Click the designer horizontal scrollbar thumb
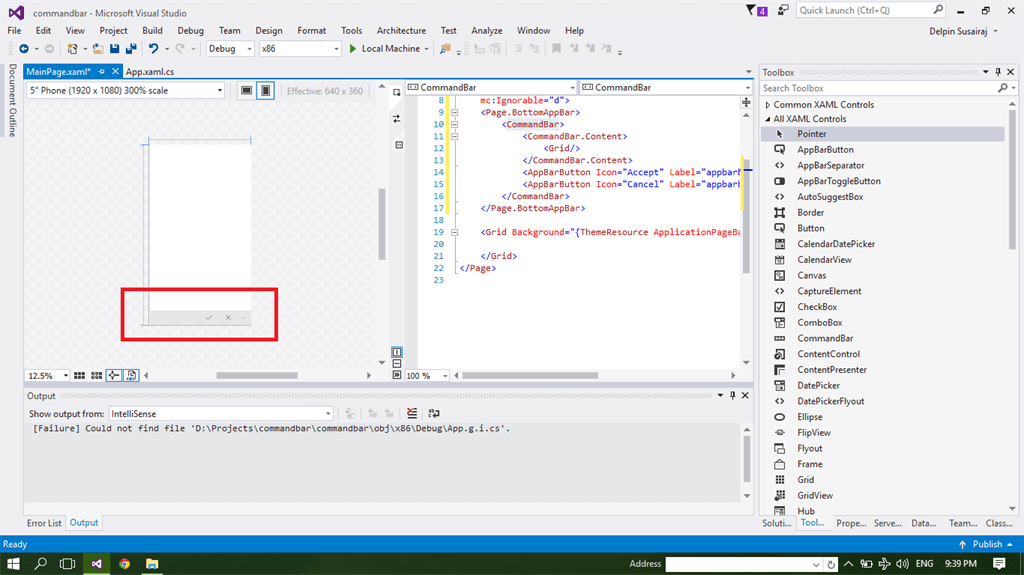 point(256,376)
